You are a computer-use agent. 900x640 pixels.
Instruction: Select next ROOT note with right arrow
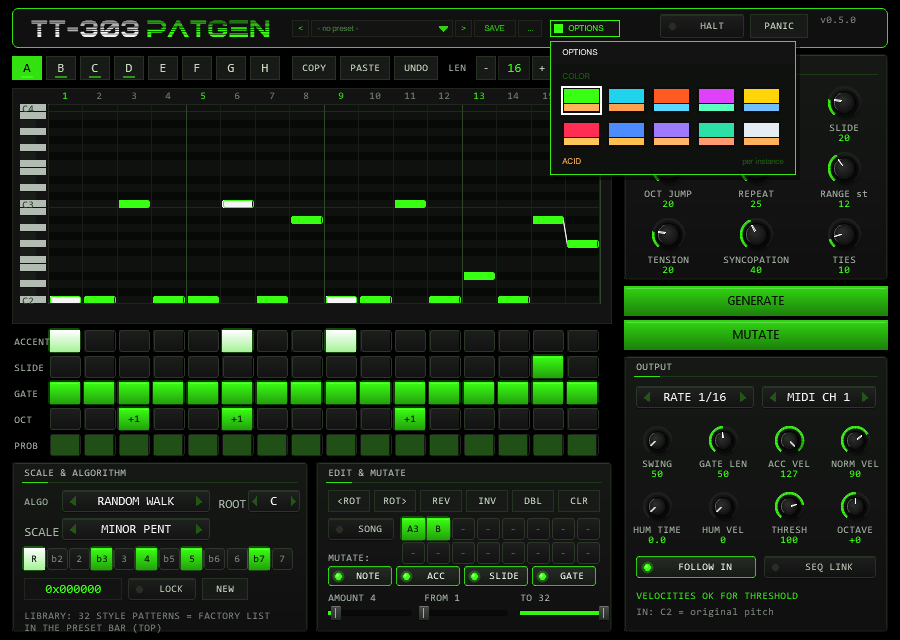click(x=293, y=502)
